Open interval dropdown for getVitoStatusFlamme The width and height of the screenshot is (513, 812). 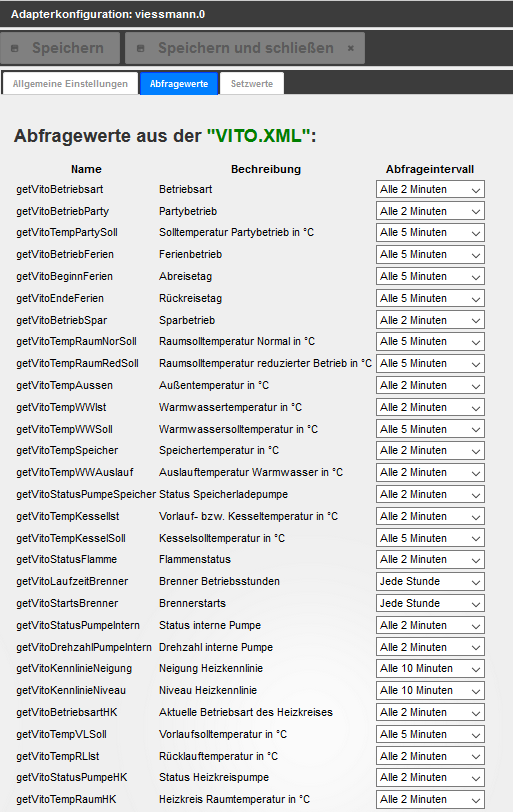[430, 560]
